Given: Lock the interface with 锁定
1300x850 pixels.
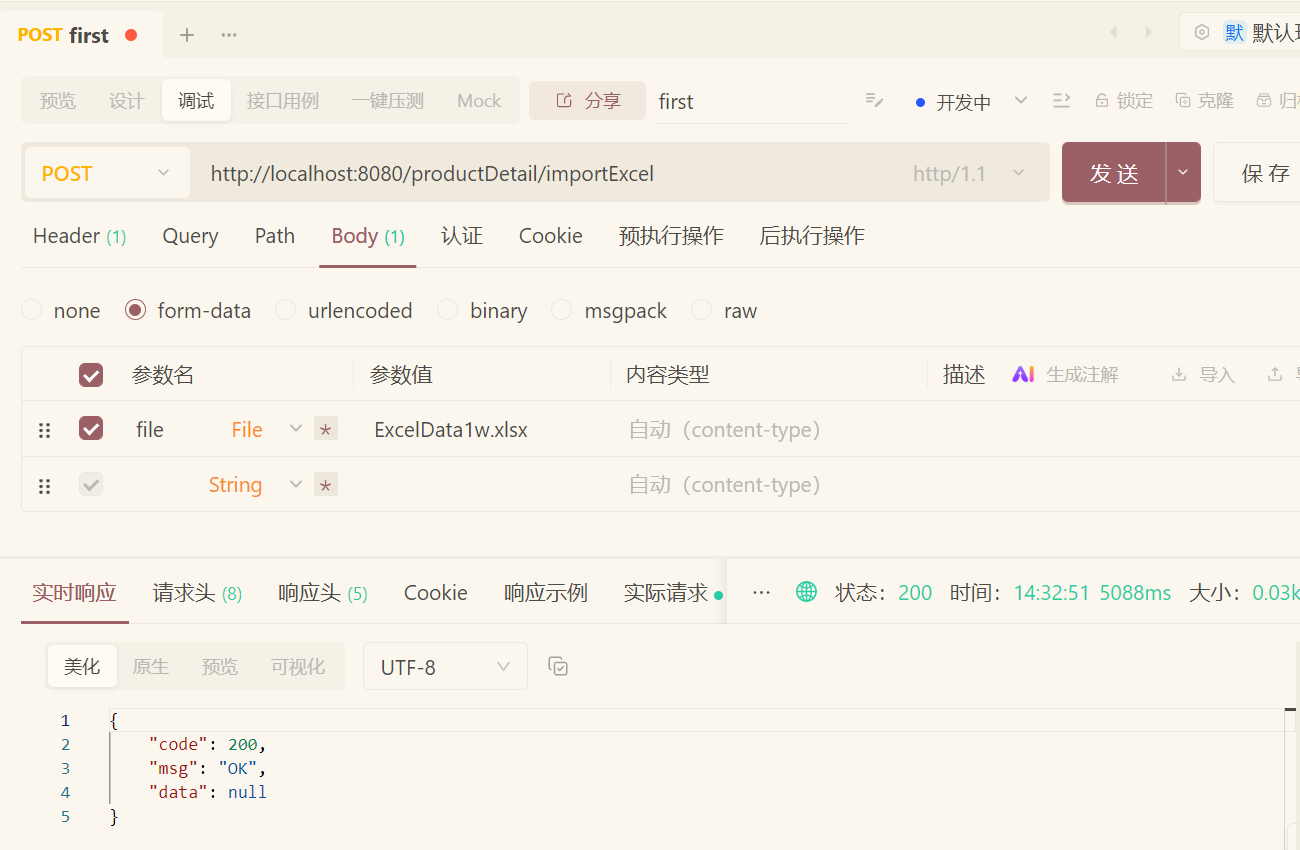Looking at the screenshot, I should click(x=1124, y=101).
